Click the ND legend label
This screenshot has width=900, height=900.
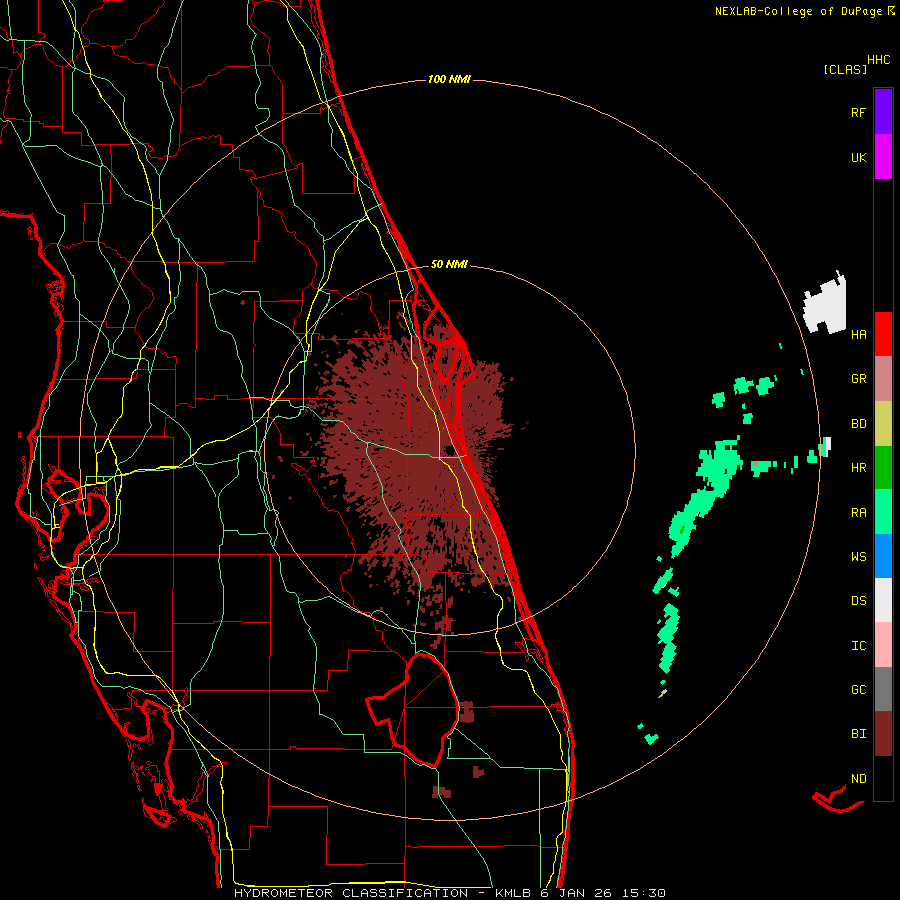tap(858, 779)
